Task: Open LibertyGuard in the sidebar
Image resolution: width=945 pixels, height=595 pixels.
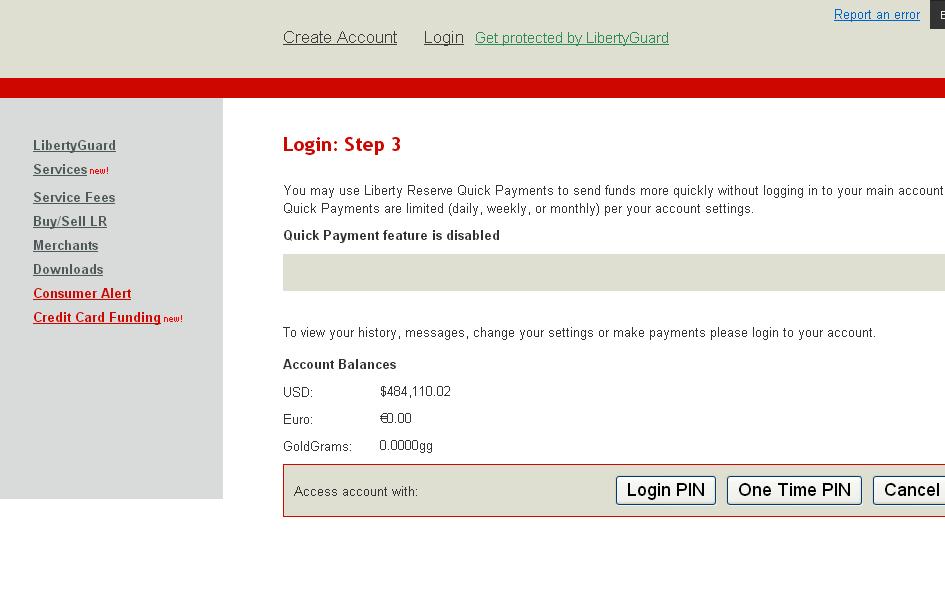Action: click(x=74, y=145)
